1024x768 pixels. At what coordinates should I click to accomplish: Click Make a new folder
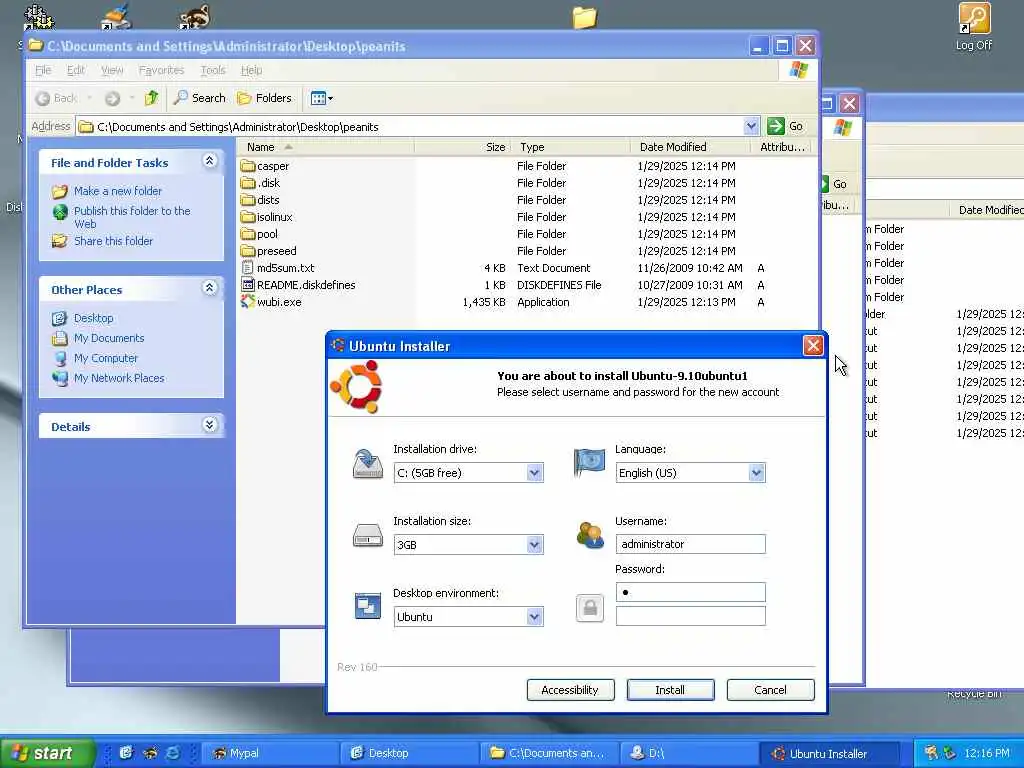118,191
